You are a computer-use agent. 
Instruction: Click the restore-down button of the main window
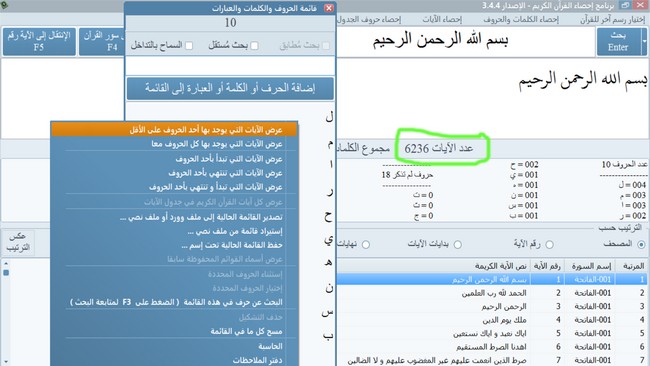point(625,5)
